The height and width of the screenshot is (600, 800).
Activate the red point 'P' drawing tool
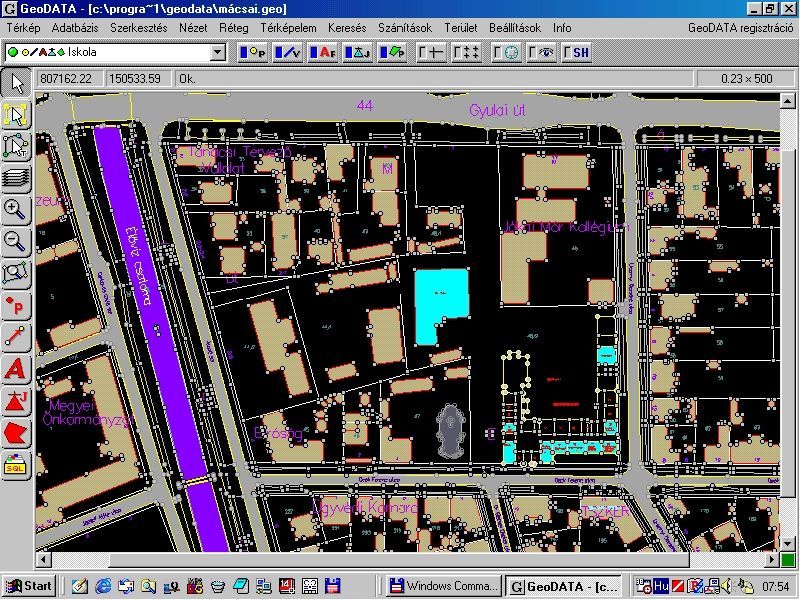(x=16, y=305)
